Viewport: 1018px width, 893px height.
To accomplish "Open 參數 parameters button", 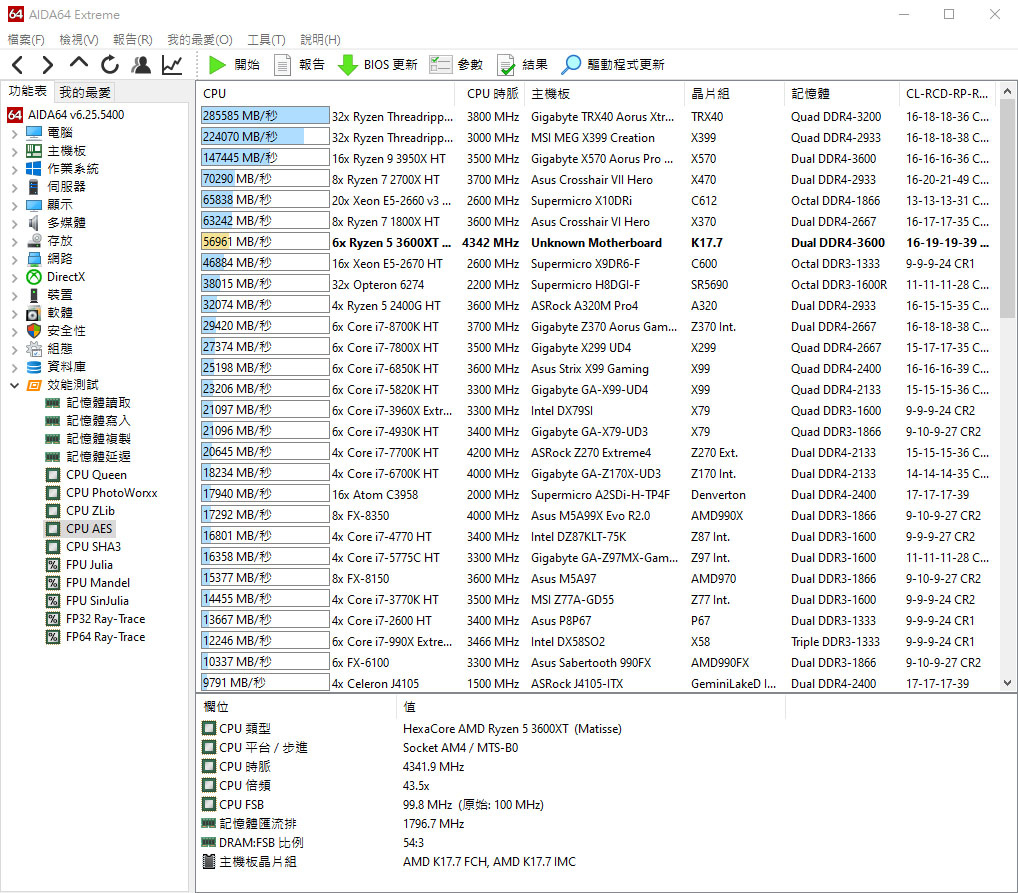I will [x=456, y=64].
